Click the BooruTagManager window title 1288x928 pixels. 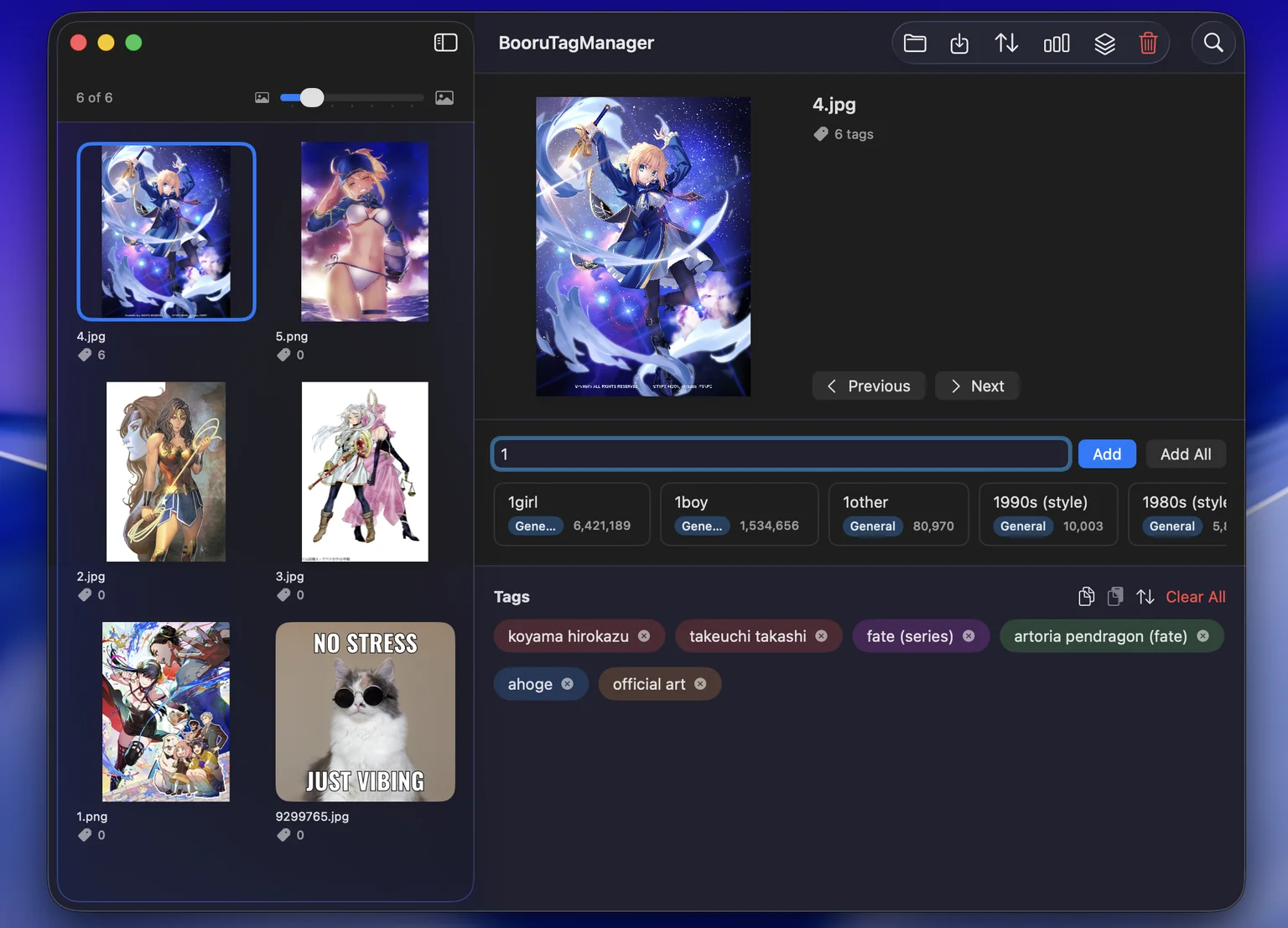(x=576, y=43)
